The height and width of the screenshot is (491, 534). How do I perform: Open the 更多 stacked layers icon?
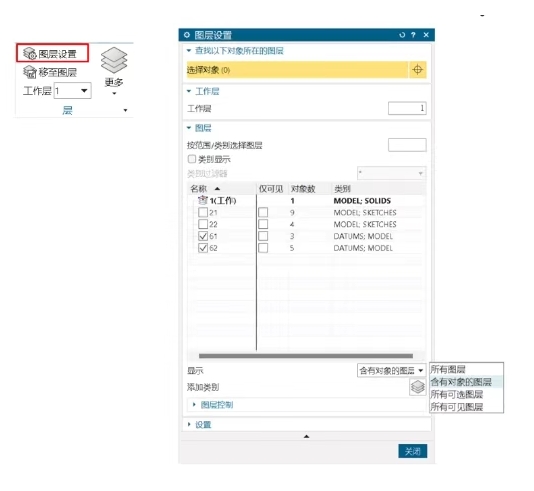[x=114, y=60]
